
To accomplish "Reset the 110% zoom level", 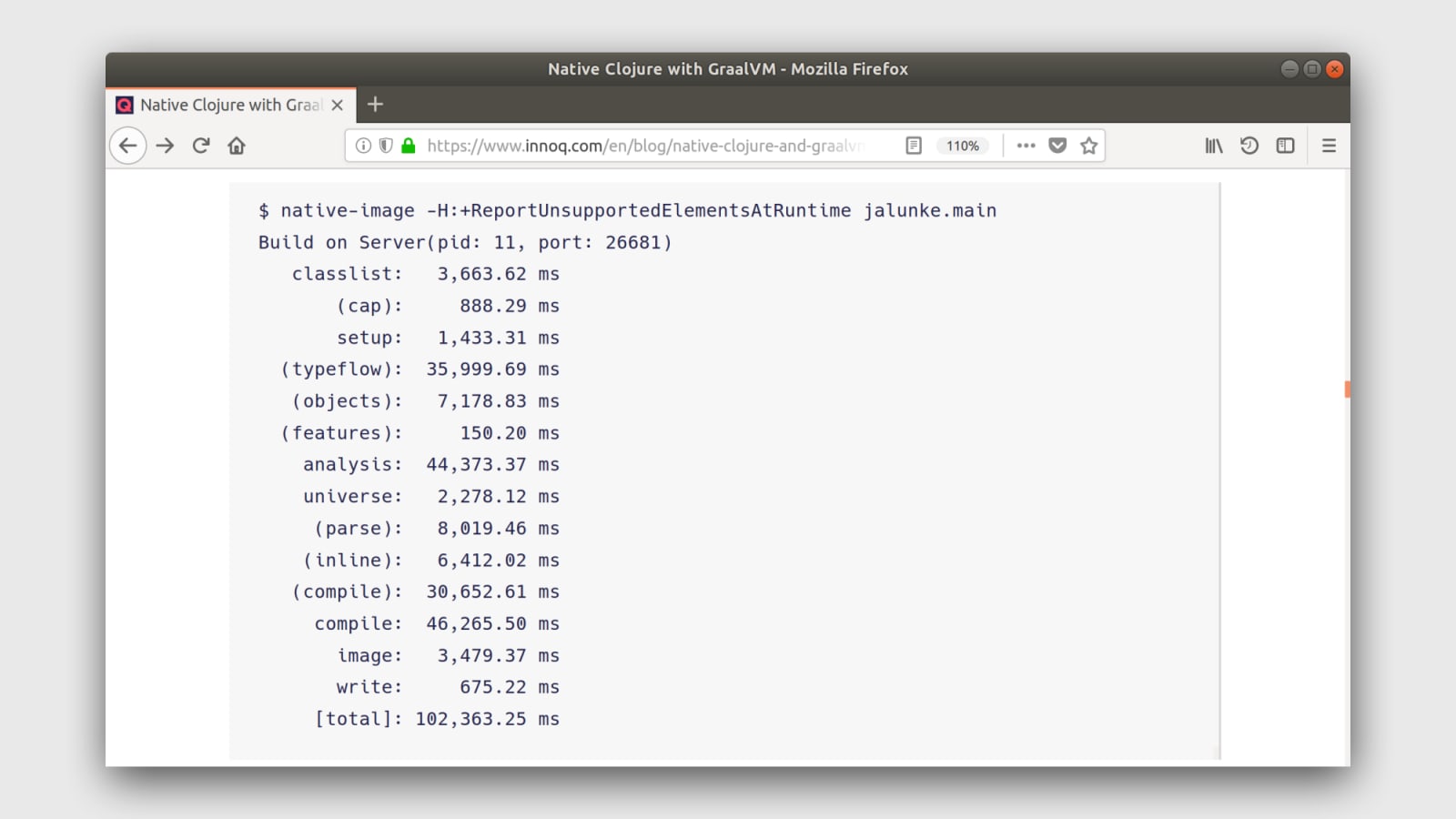I will pyautogui.click(x=963, y=146).
